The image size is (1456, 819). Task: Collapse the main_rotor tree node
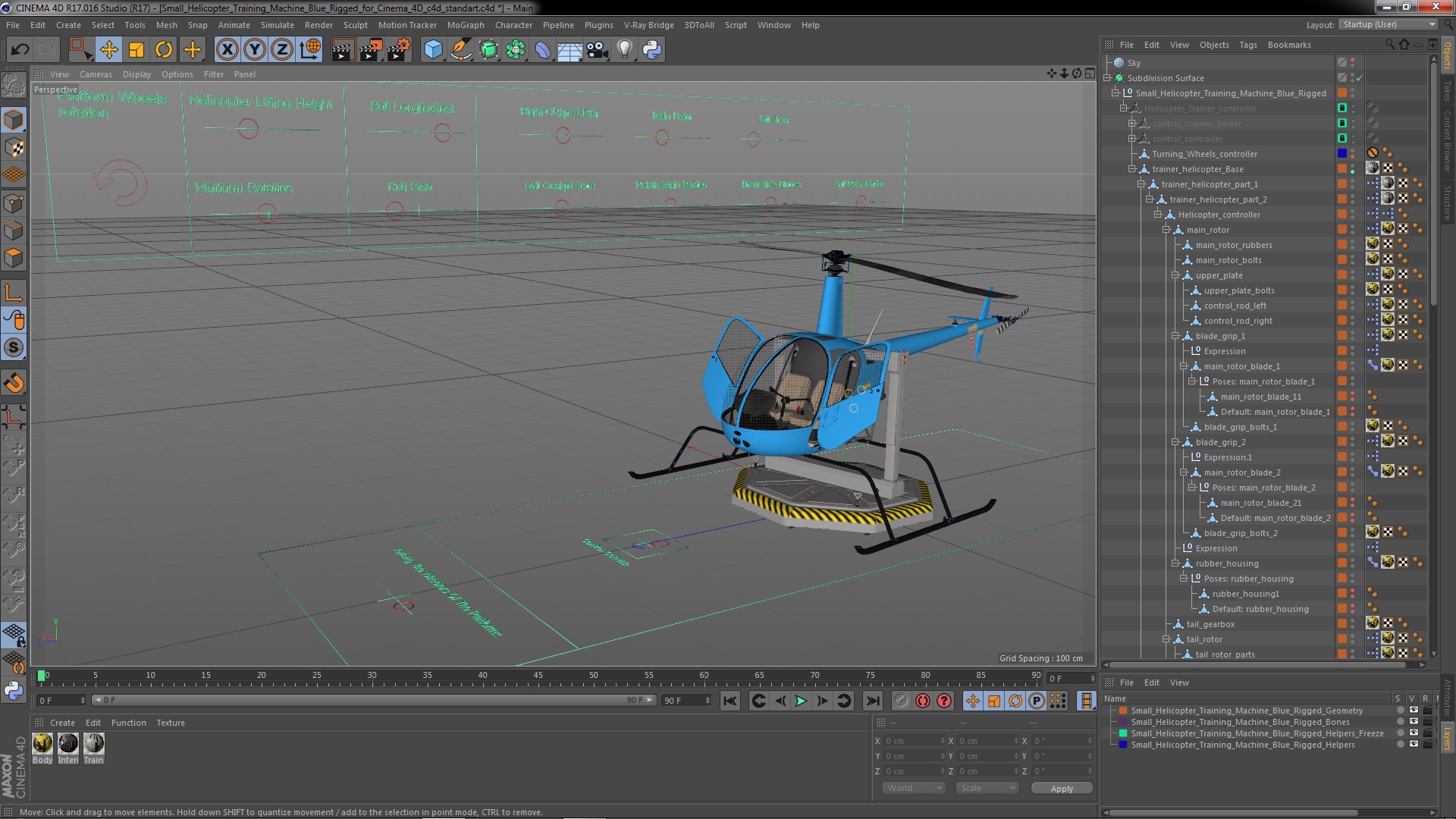pos(1166,230)
